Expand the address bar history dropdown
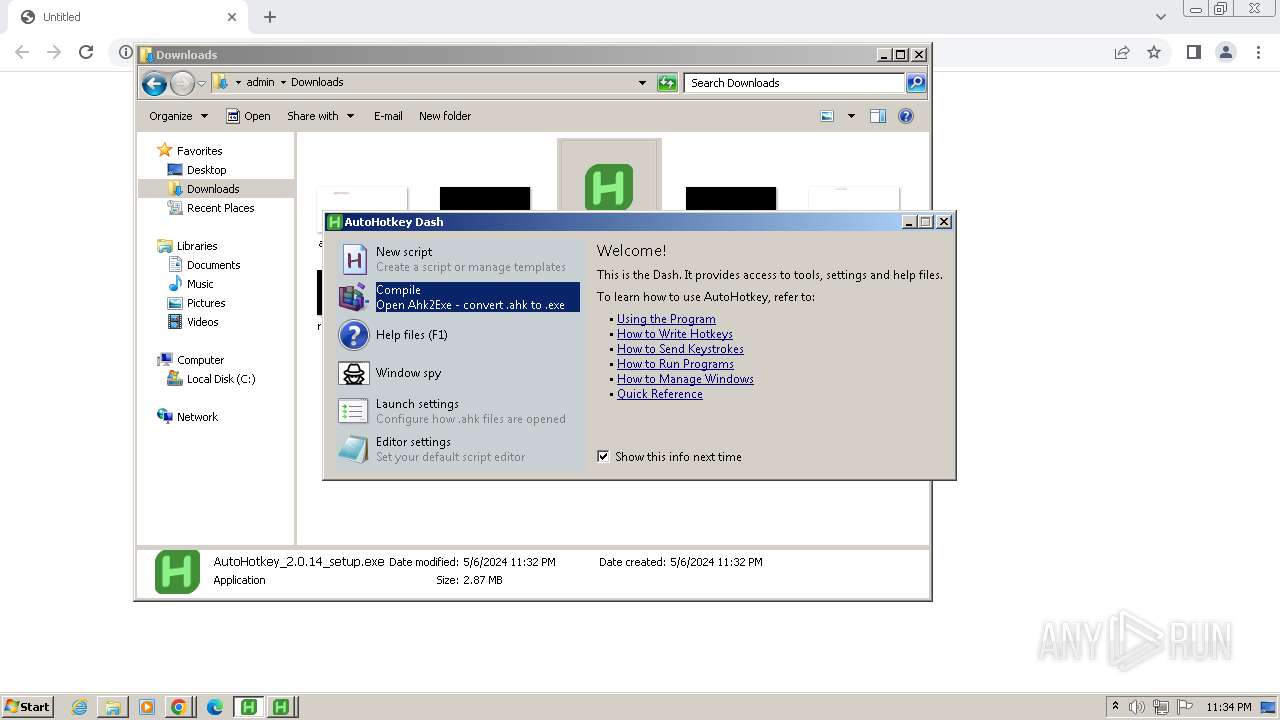 pyautogui.click(x=642, y=83)
